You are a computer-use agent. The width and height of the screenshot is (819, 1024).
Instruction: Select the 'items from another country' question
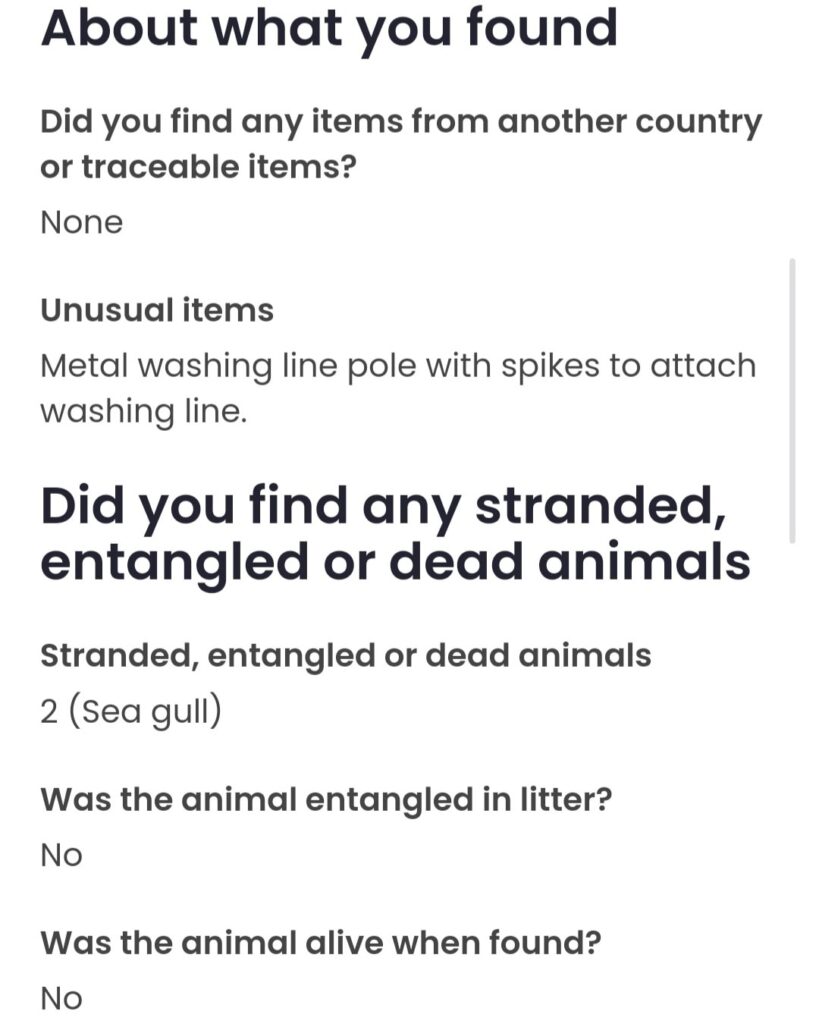(x=400, y=144)
